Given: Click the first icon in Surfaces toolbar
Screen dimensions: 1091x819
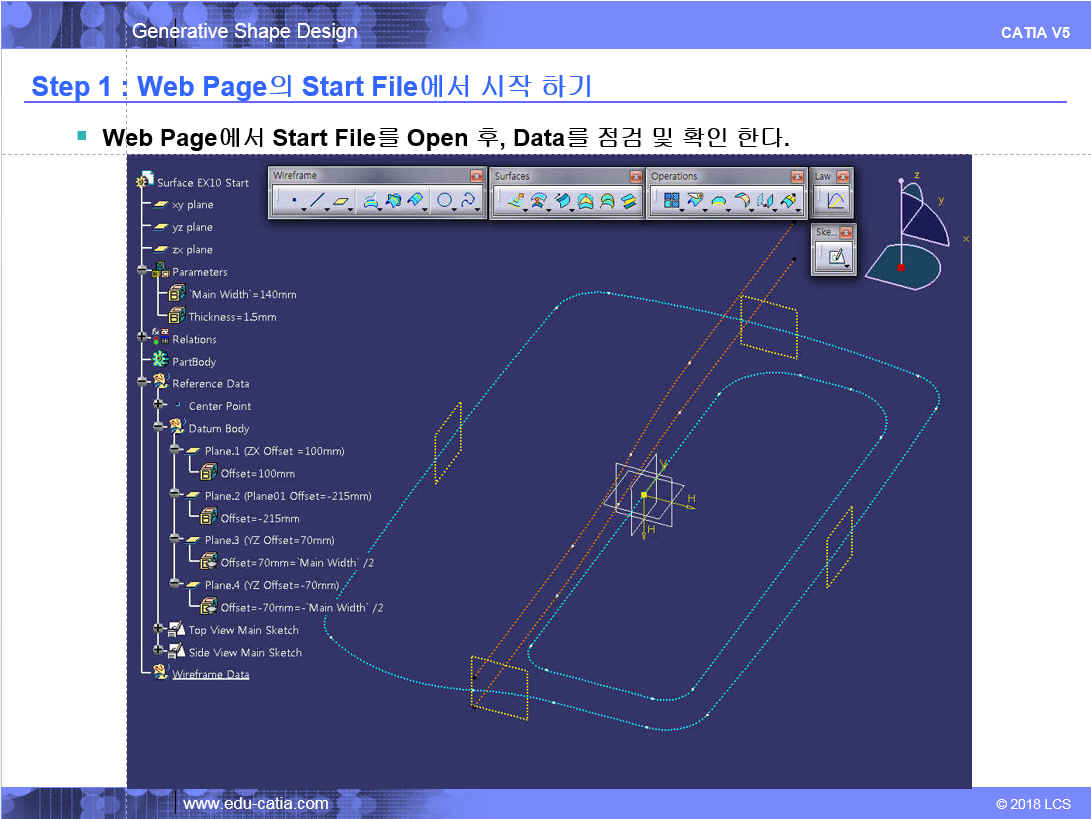Looking at the screenshot, I should (515, 201).
